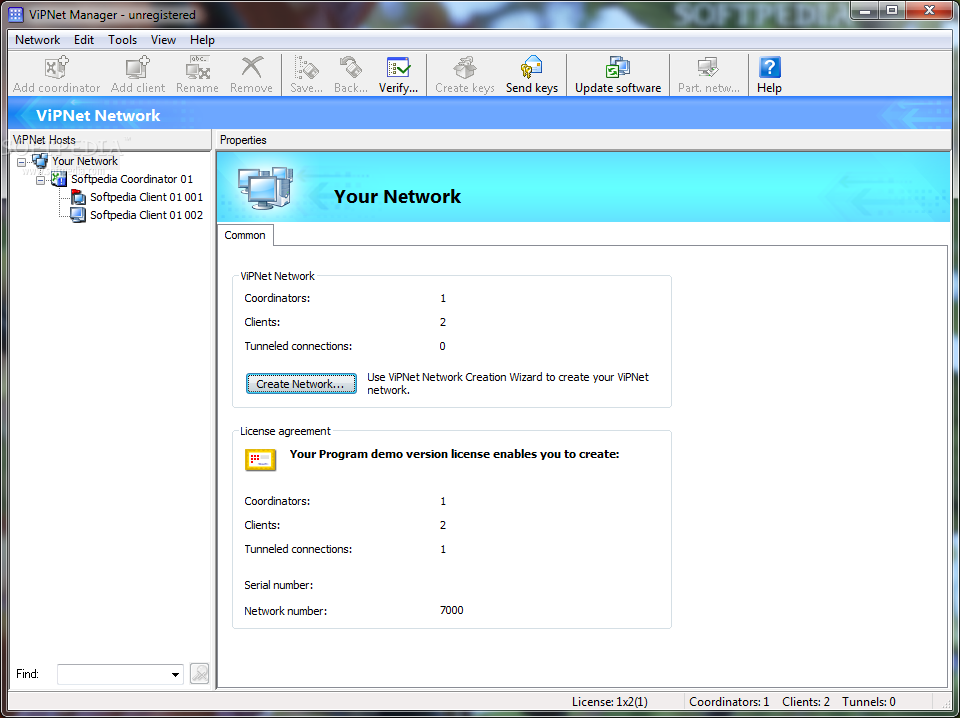Click the Save toolbar icon
The width and height of the screenshot is (960, 718).
point(306,68)
